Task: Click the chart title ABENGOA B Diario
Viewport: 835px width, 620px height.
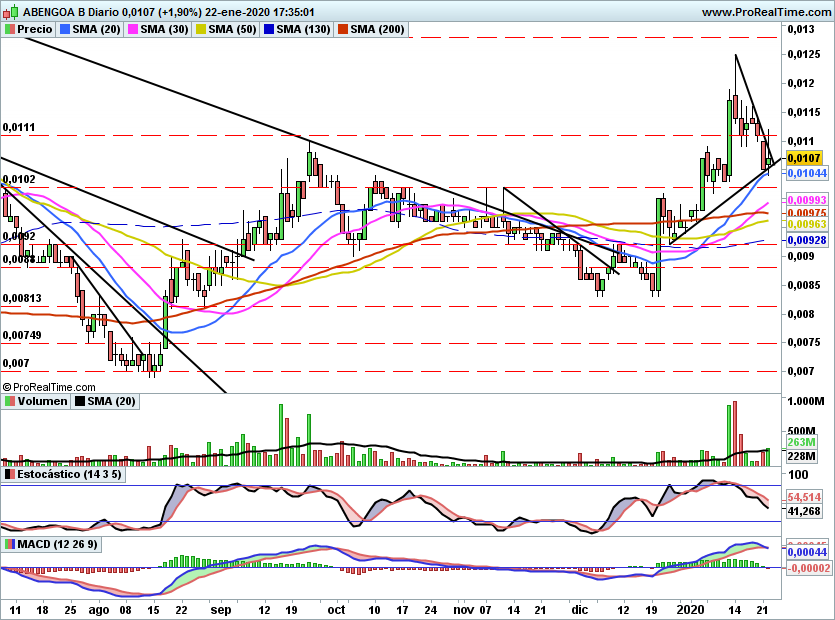Action: tap(71, 12)
